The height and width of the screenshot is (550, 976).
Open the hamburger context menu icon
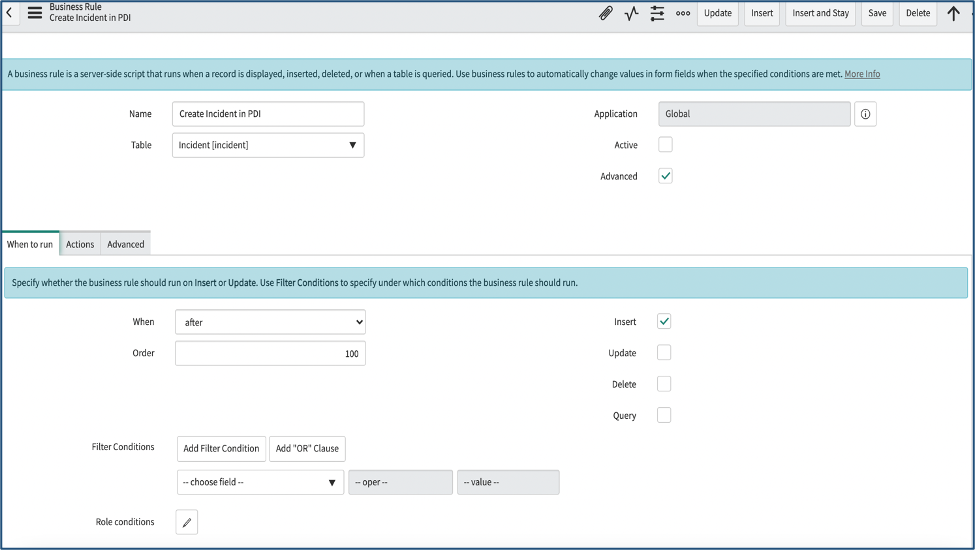(34, 13)
